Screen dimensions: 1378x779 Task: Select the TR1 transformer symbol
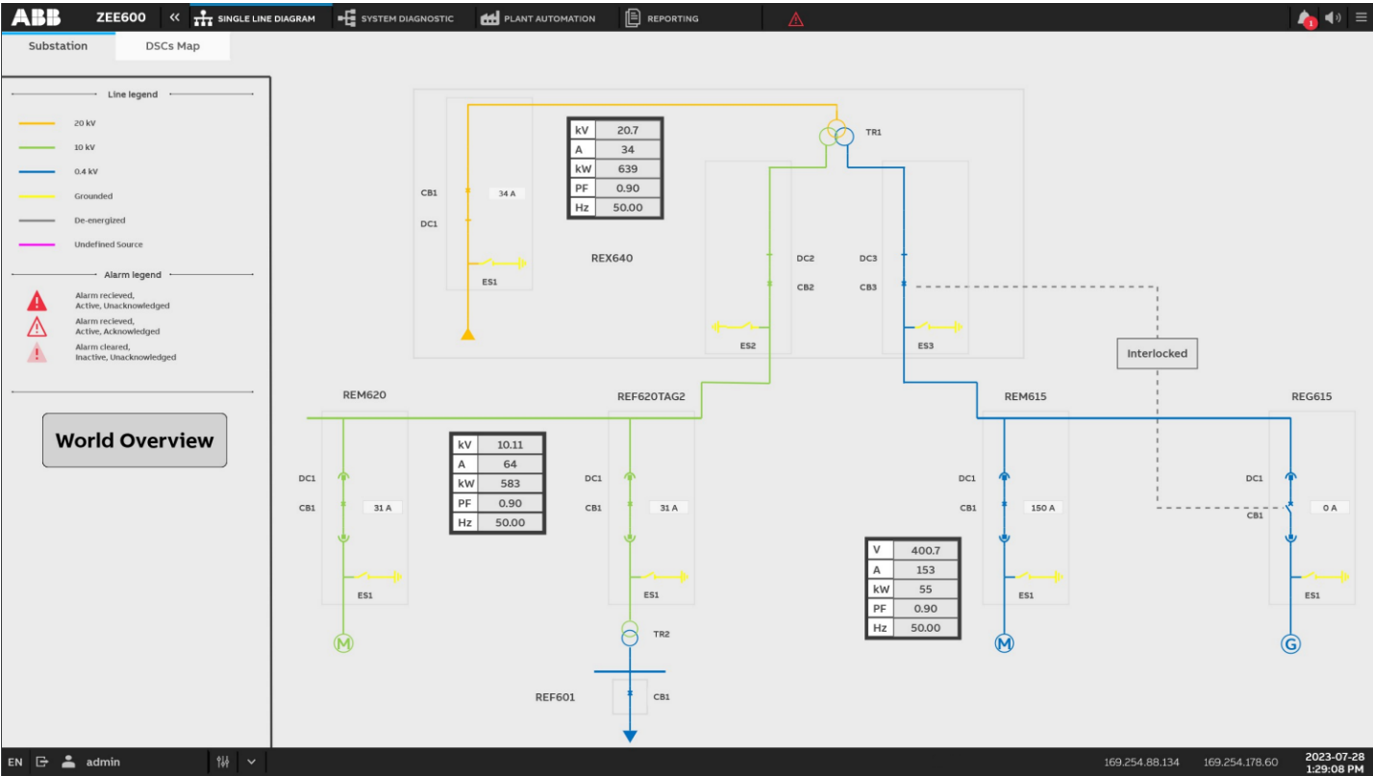point(836,134)
